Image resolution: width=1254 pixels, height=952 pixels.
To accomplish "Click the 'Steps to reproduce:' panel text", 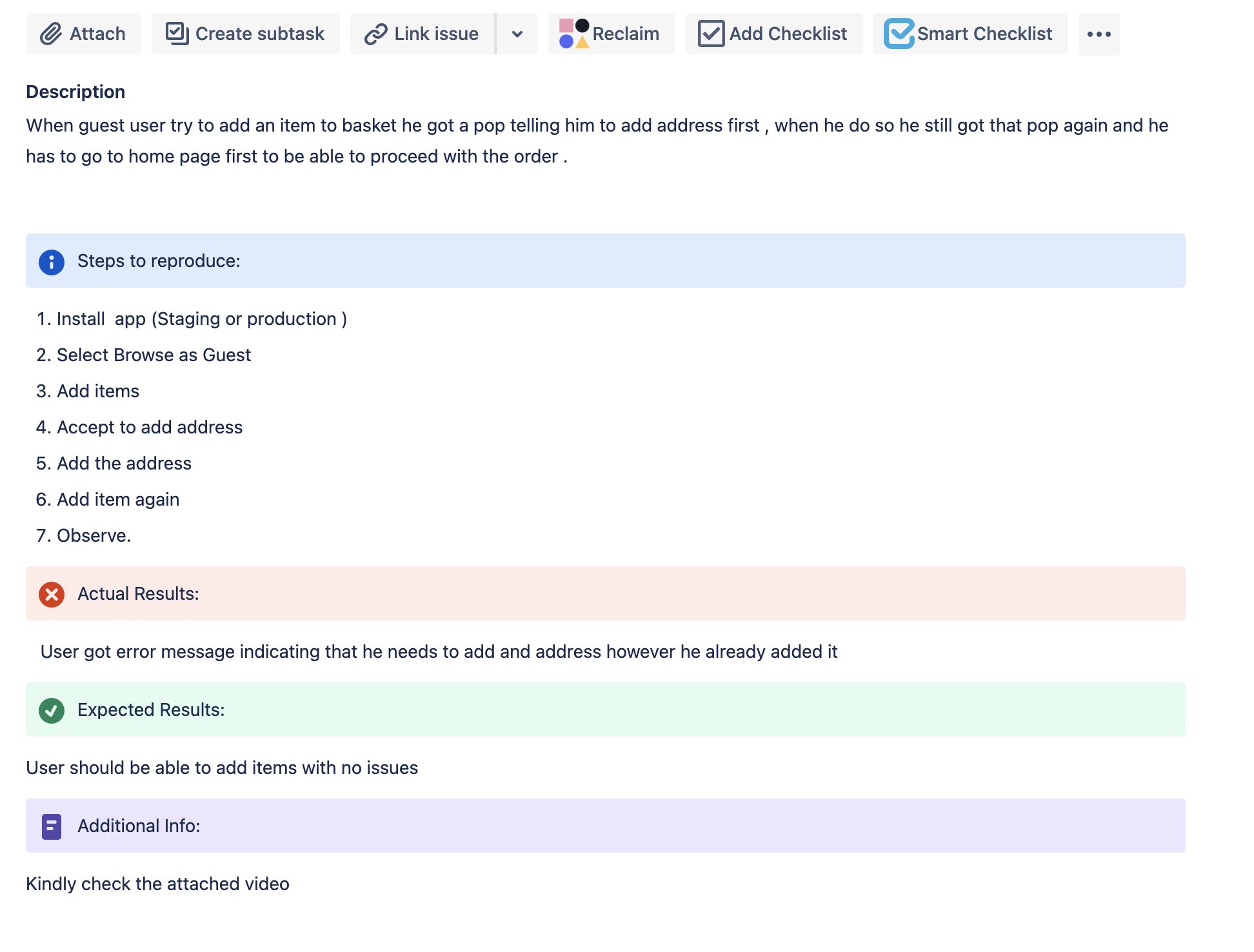I will tap(159, 261).
